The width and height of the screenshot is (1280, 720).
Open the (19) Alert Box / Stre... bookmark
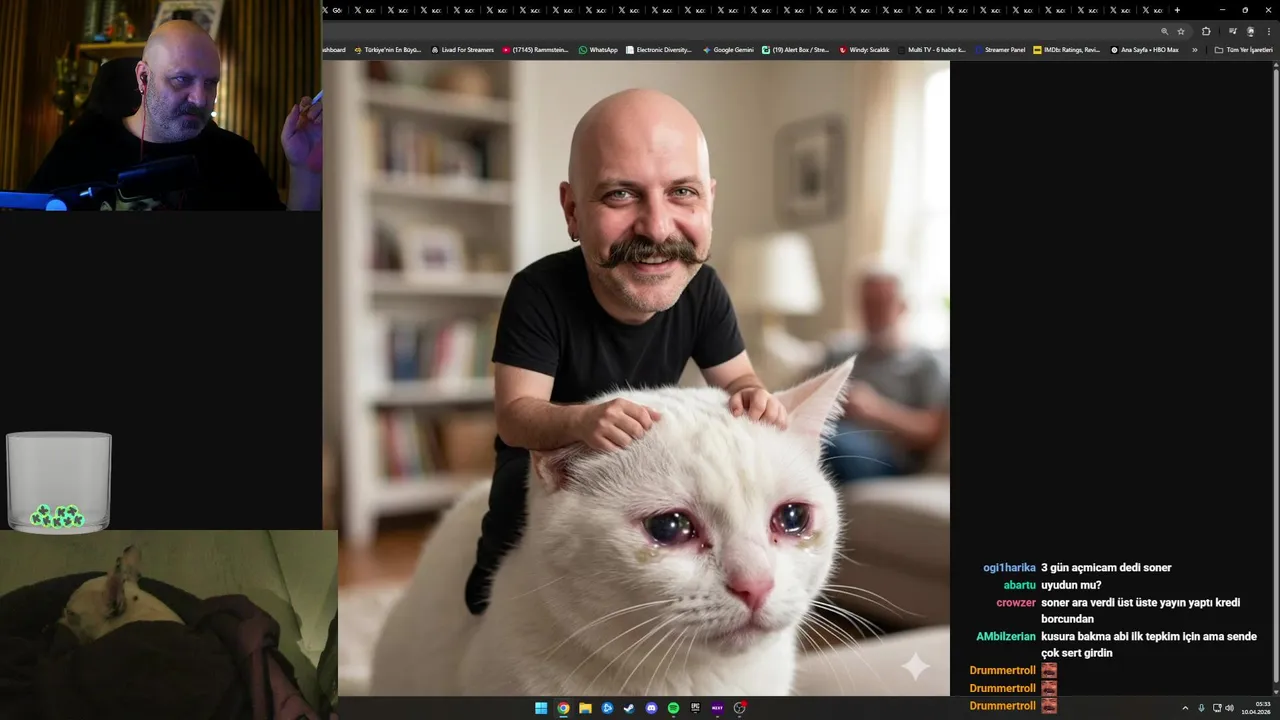(796, 49)
